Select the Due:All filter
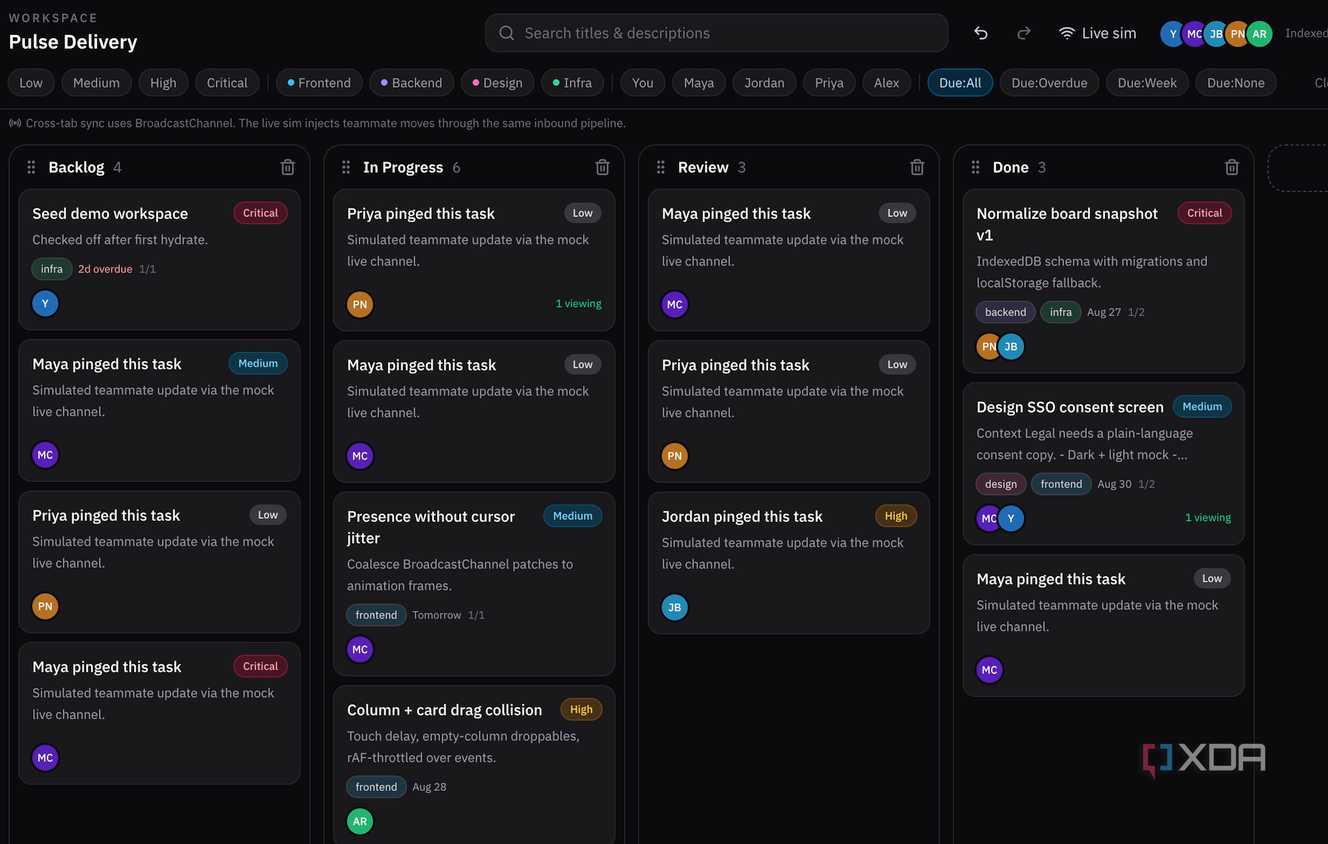Image resolution: width=1328 pixels, height=844 pixels. point(960,82)
